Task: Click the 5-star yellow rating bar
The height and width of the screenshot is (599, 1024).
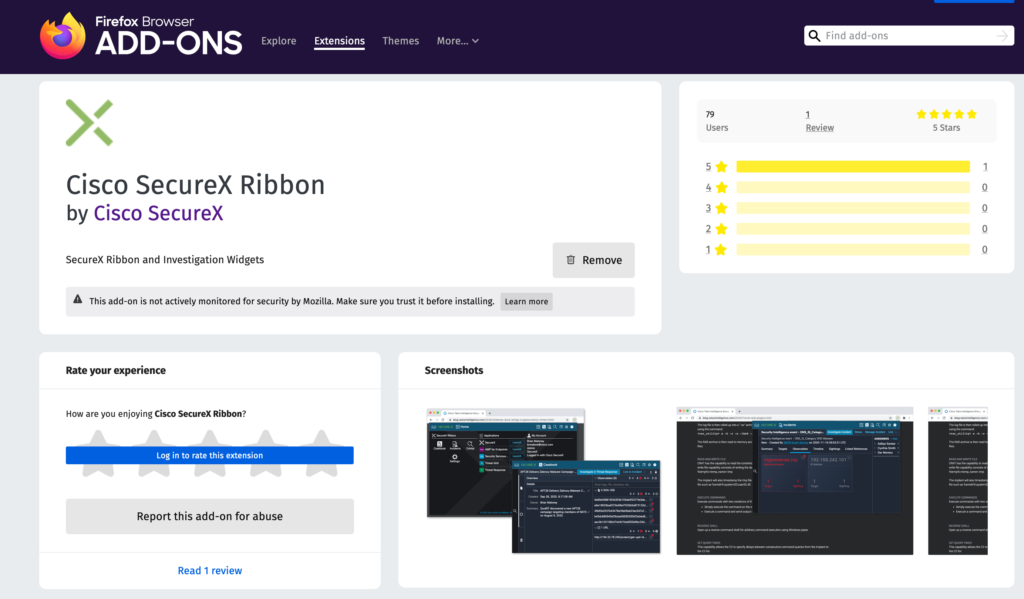Action: [x=852, y=167]
